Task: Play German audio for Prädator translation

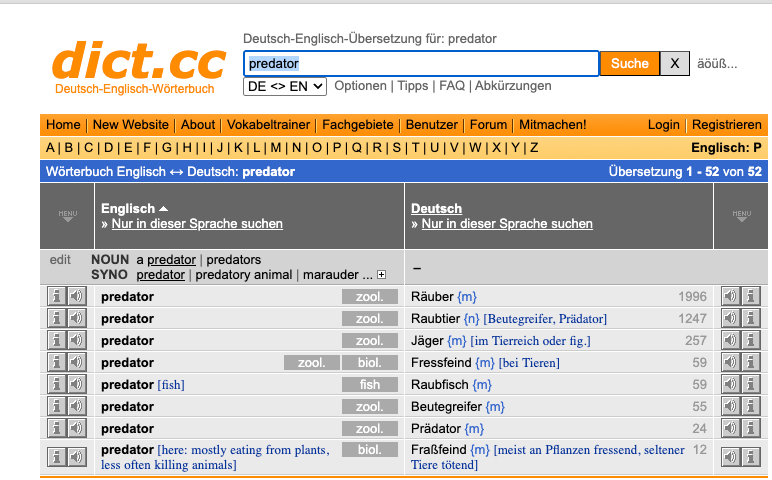Action: (x=732, y=428)
